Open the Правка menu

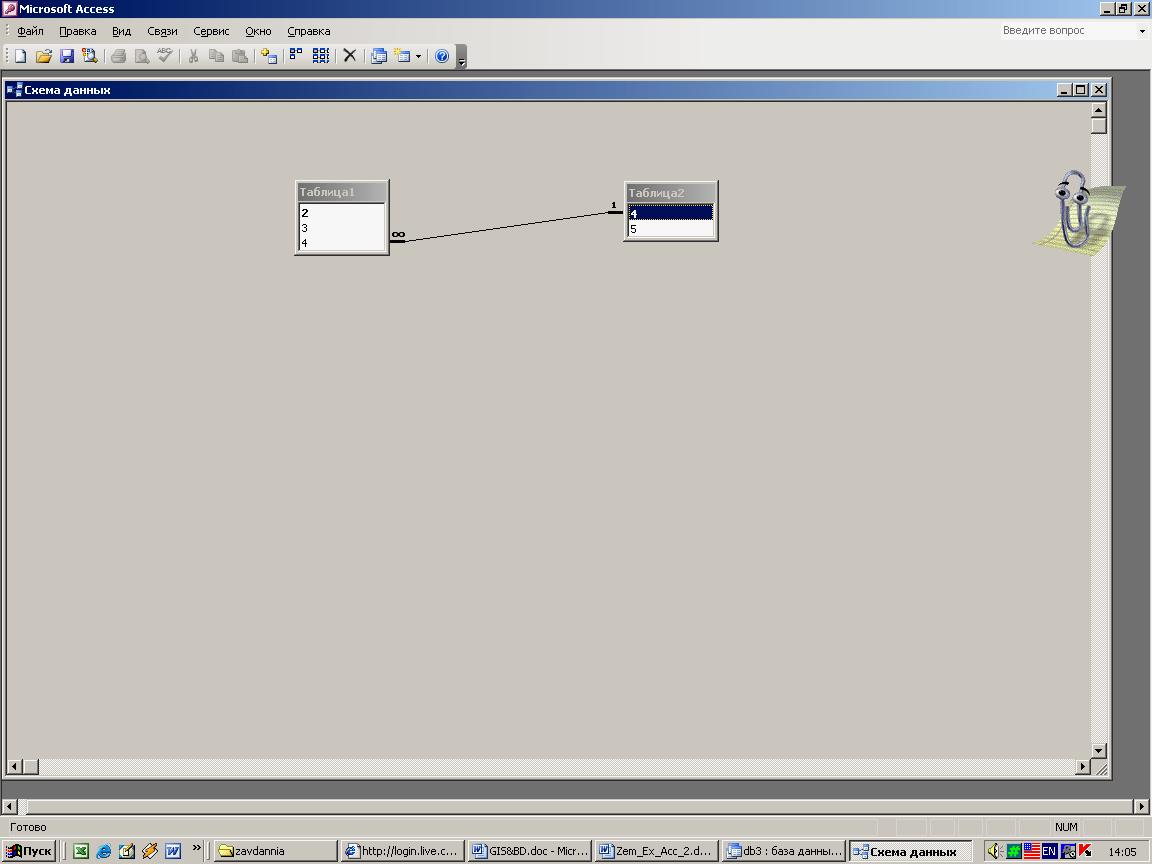coord(77,31)
